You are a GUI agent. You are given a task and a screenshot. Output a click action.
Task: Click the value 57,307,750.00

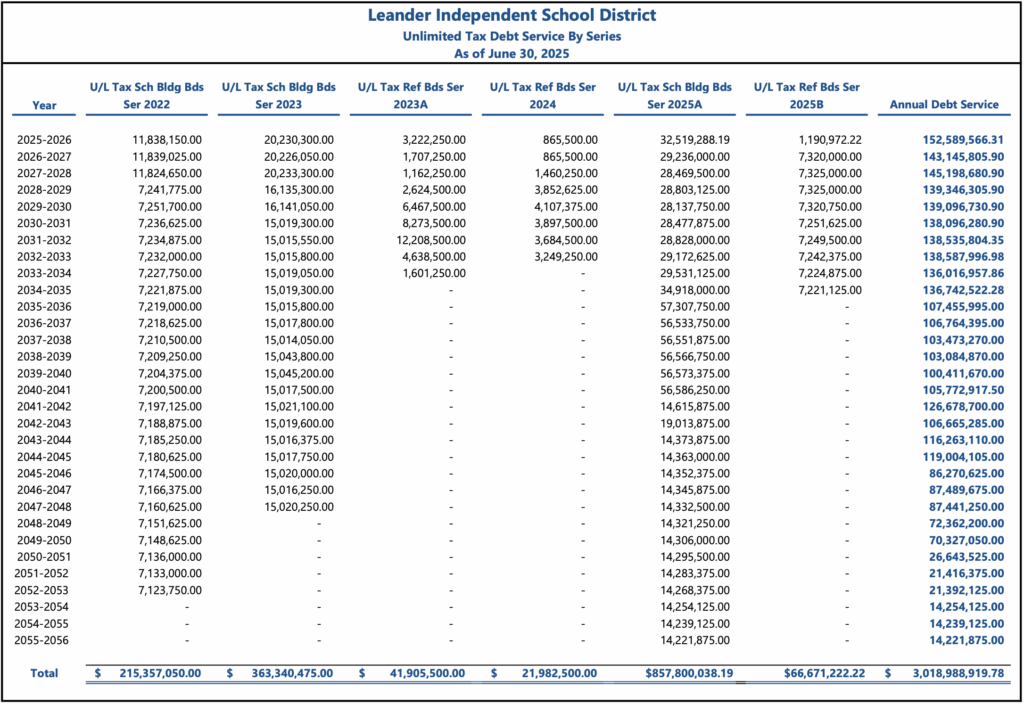pos(695,306)
